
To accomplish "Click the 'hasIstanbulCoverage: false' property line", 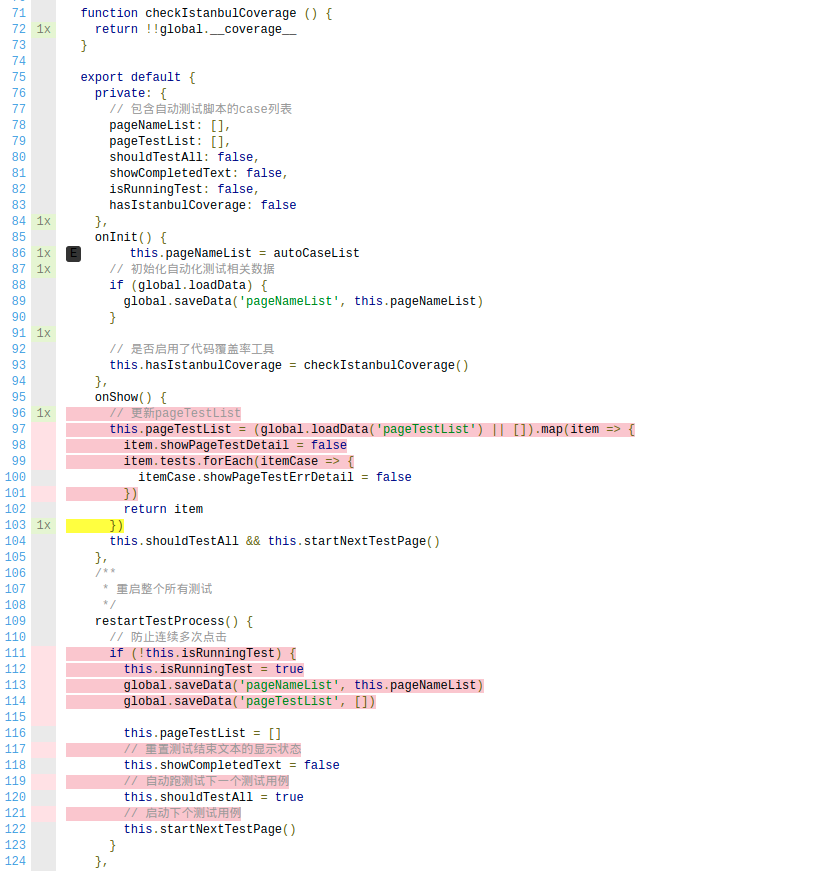I will point(202,205).
